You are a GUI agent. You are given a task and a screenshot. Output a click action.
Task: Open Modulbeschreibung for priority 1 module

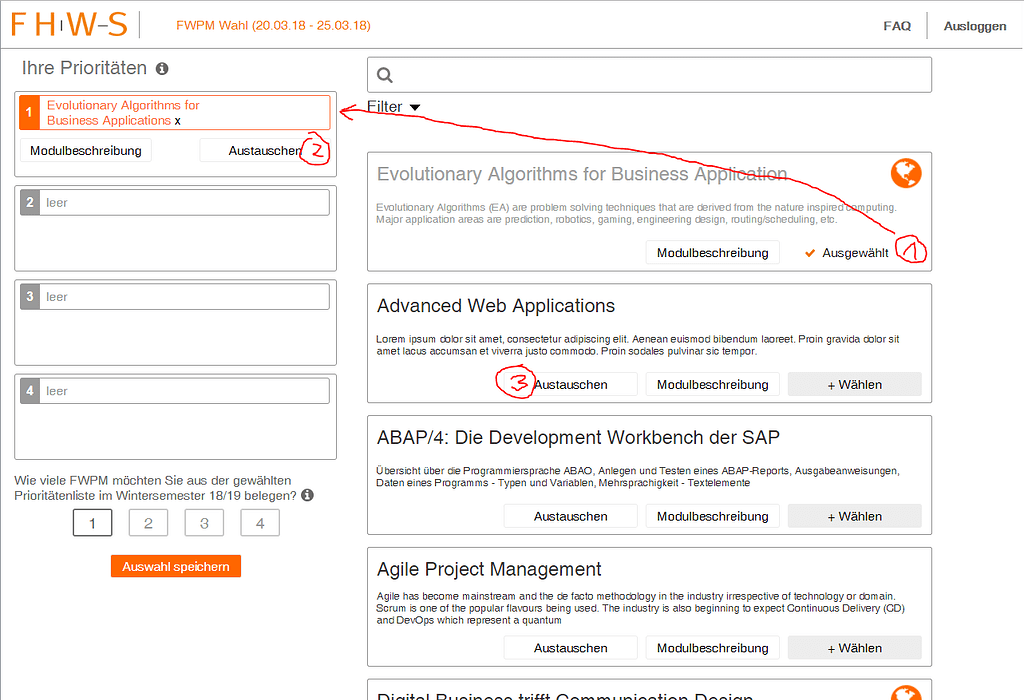pos(85,150)
